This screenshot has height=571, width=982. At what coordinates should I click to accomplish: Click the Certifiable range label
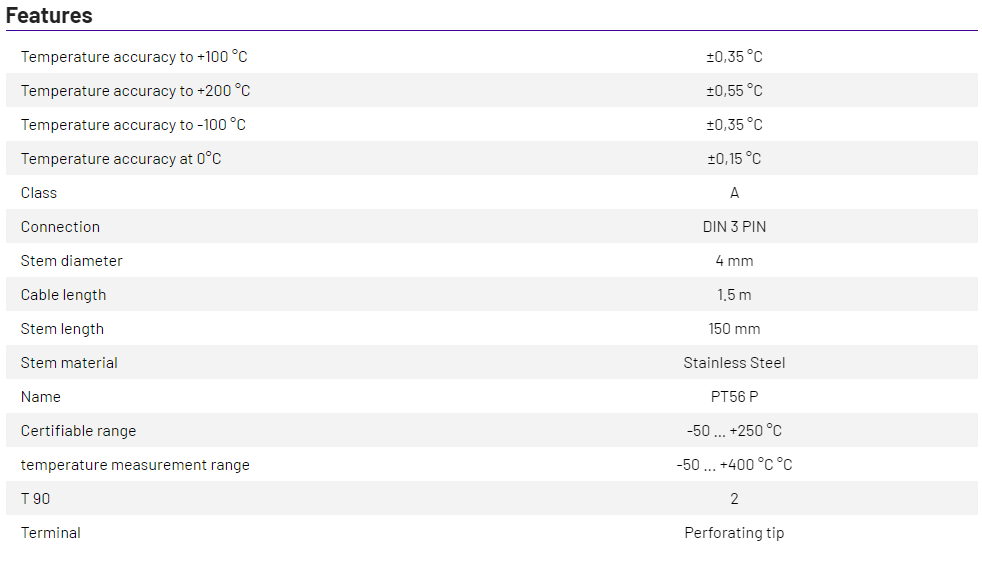tap(78, 431)
